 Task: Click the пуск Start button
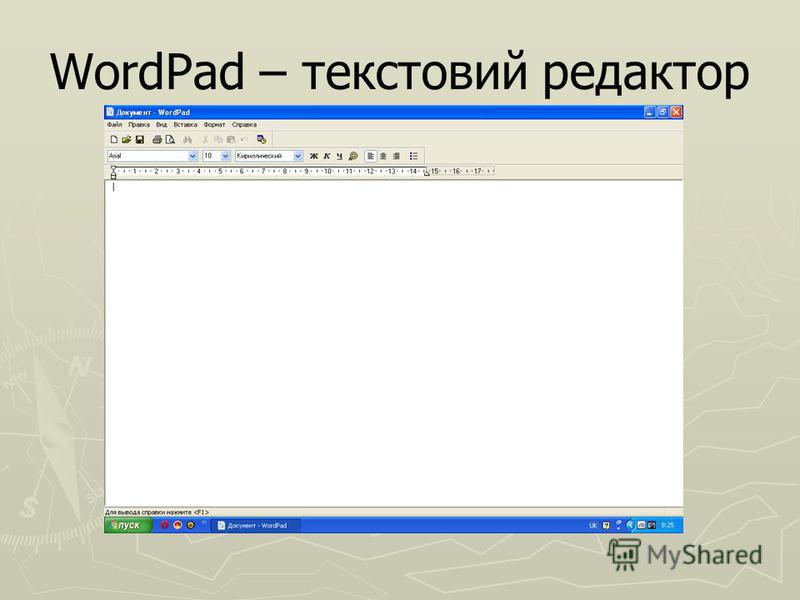[128, 525]
